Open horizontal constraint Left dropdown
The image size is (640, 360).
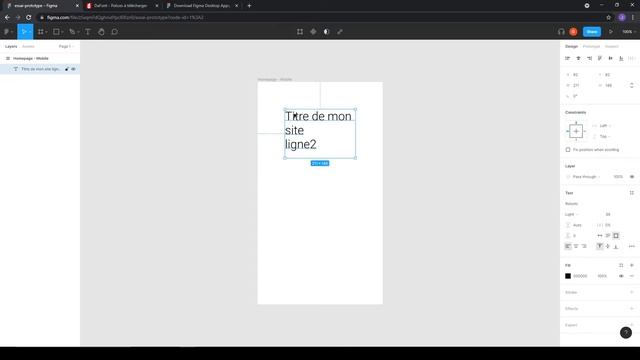tap(605, 126)
